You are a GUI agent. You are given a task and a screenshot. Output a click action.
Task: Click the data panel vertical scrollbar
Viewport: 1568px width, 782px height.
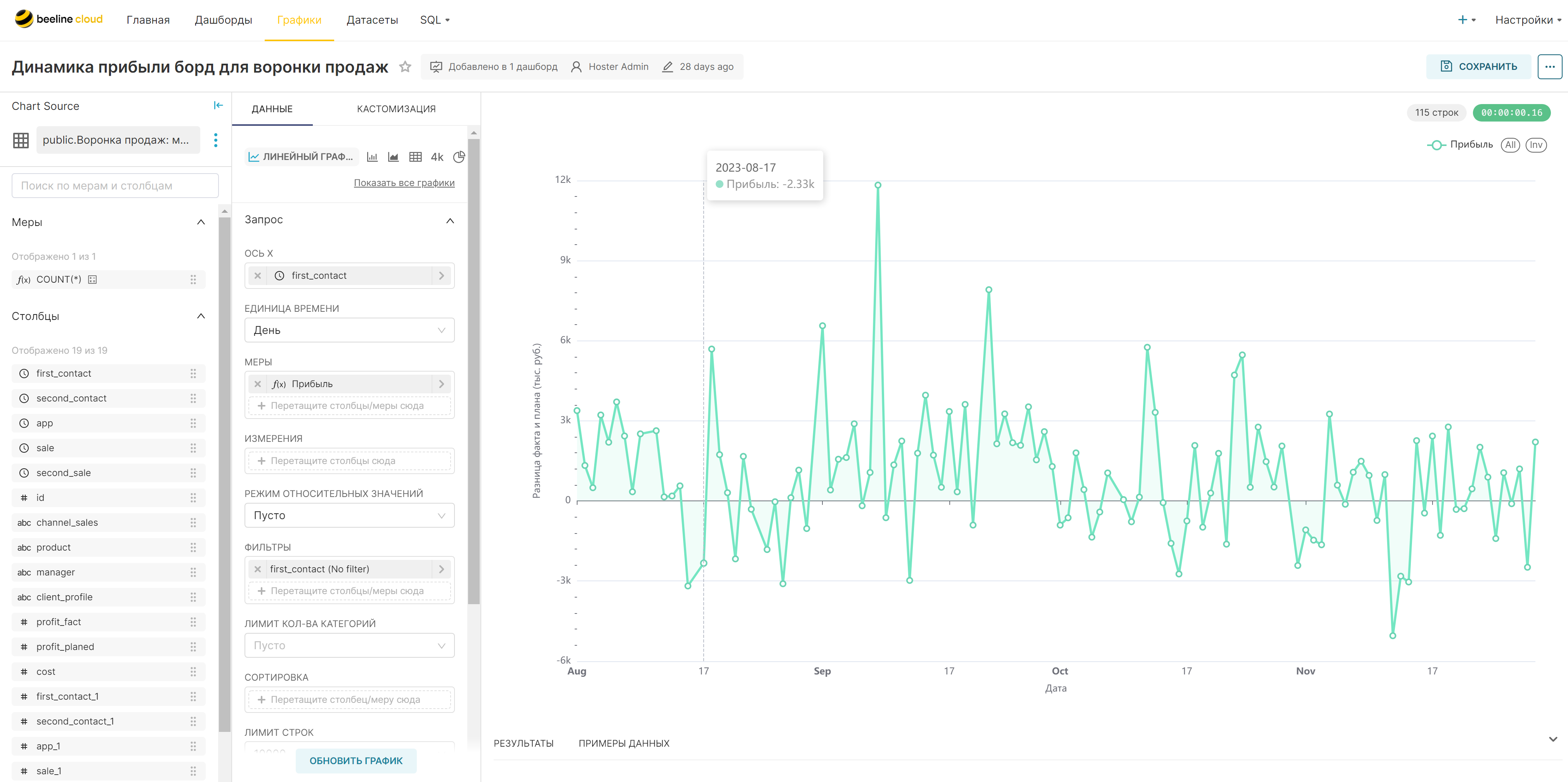(474, 372)
